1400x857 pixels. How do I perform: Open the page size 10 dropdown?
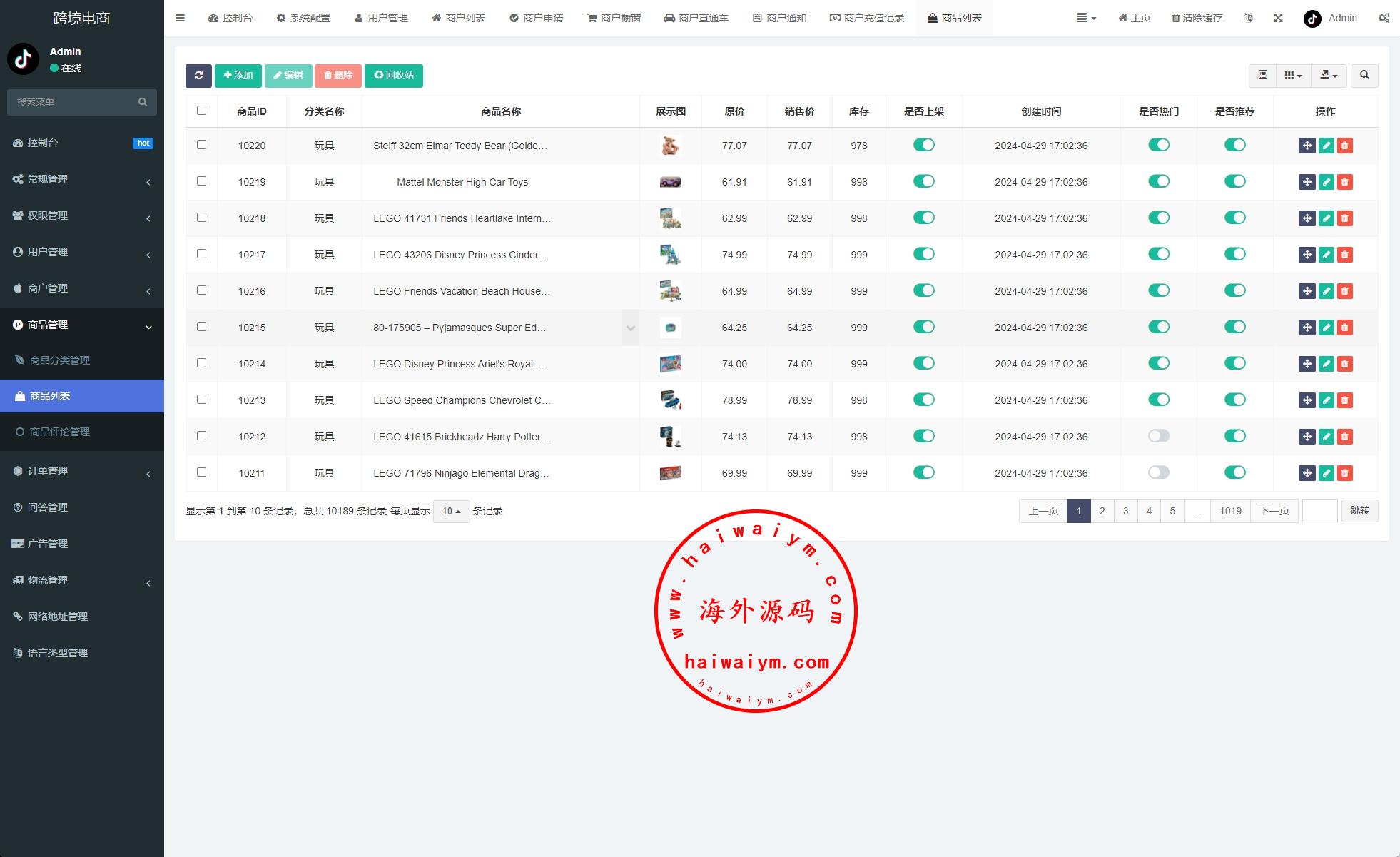[x=451, y=511]
